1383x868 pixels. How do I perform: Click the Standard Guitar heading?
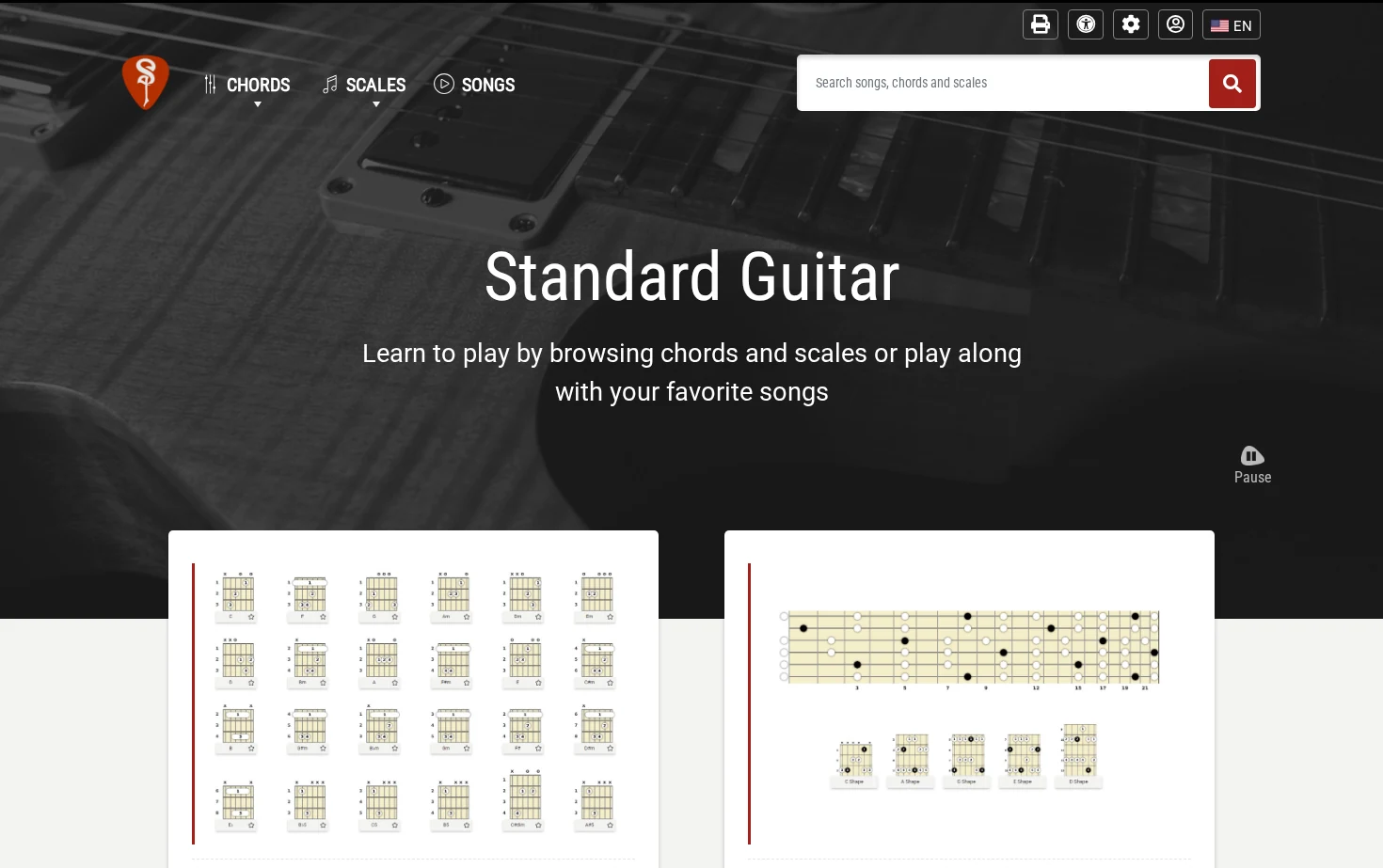691,277
